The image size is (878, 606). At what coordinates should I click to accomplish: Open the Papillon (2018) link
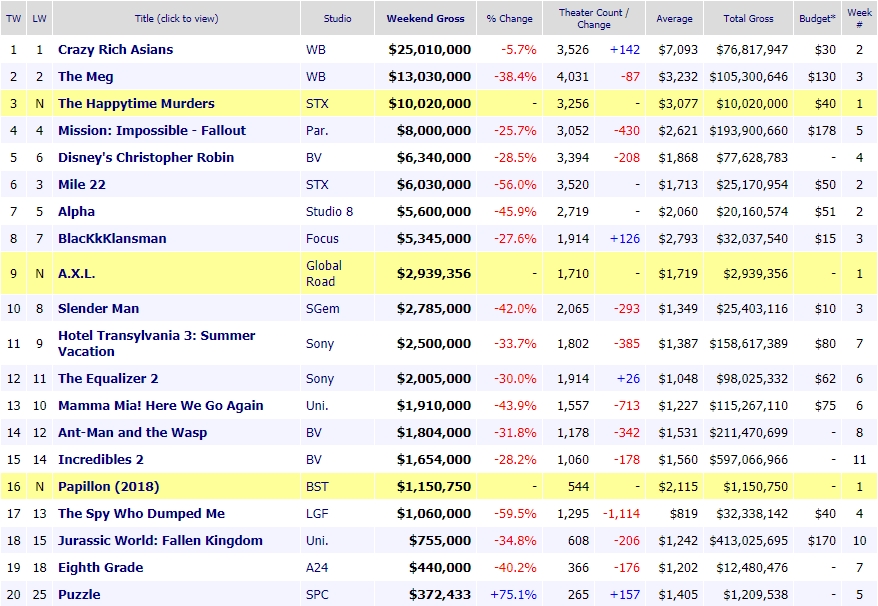tap(109, 486)
